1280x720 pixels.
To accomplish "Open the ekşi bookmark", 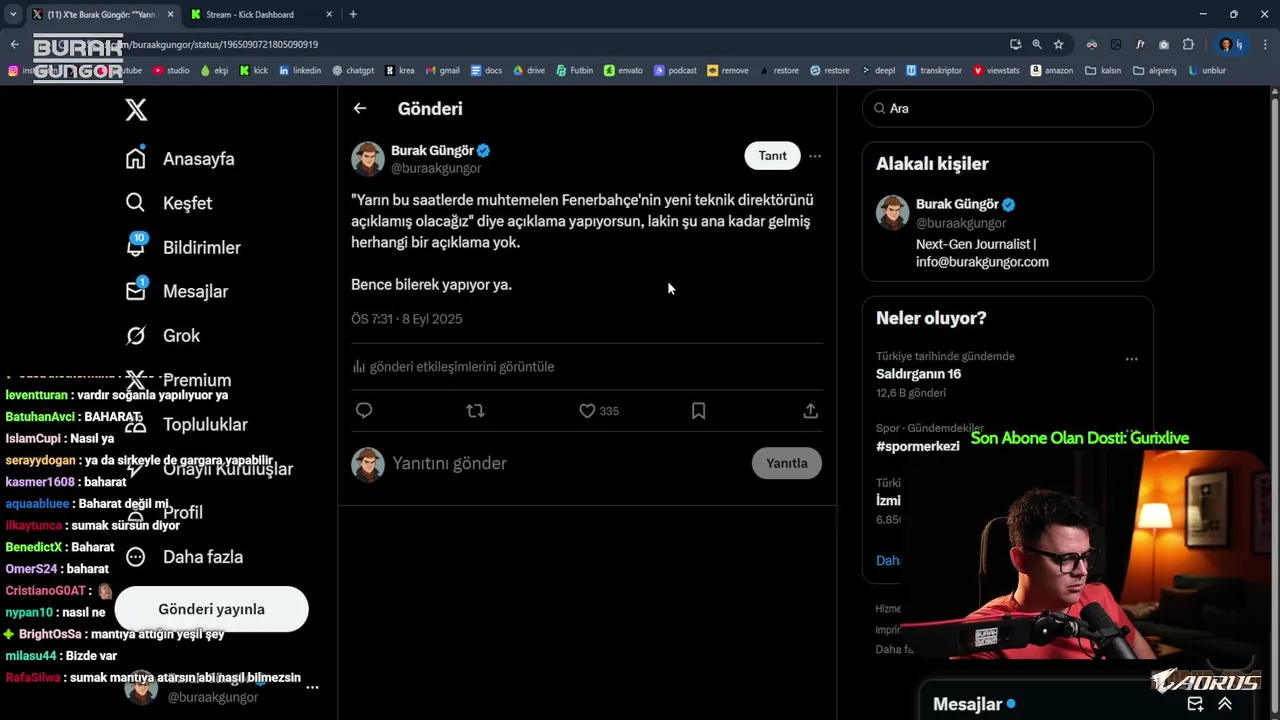I will [214, 71].
